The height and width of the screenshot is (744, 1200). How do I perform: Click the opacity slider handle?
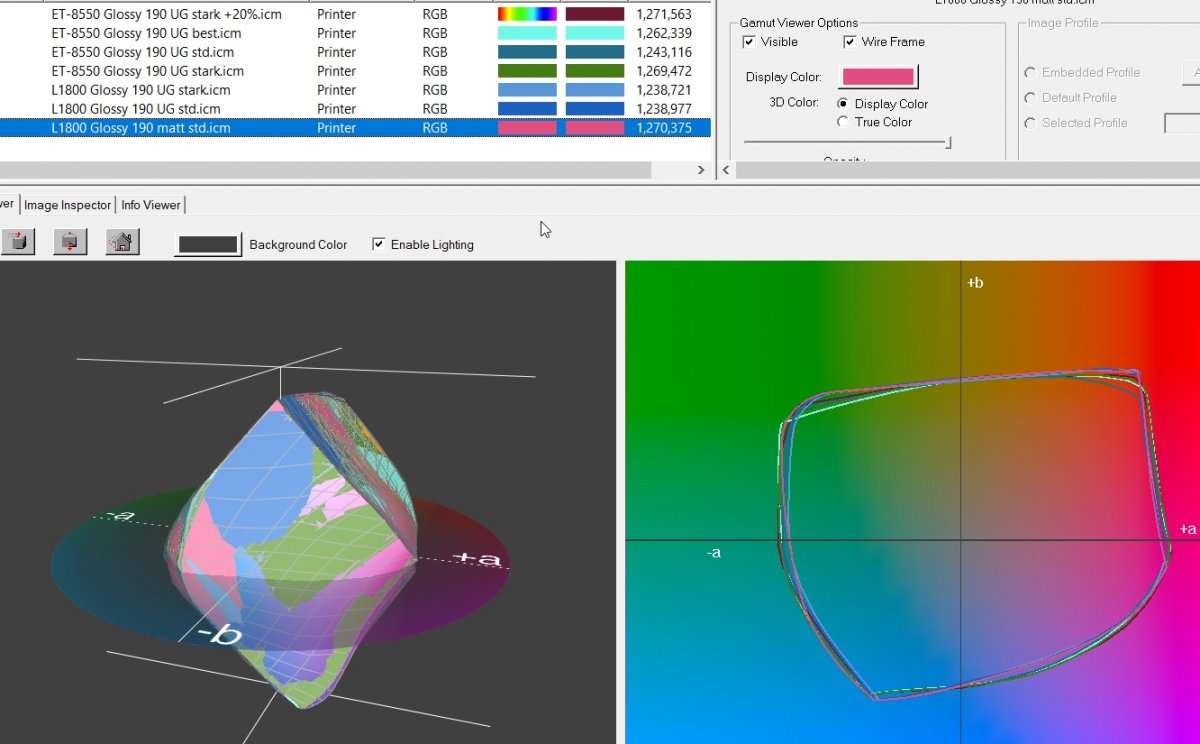[x=948, y=144]
